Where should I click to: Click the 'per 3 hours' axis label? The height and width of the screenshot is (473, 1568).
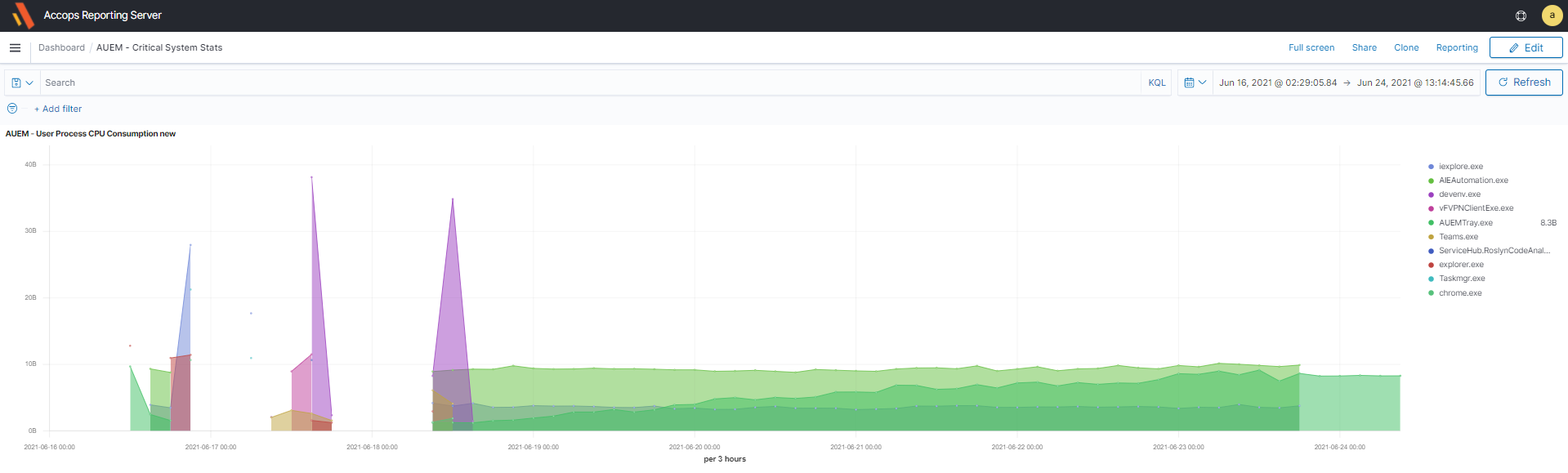[725, 459]
